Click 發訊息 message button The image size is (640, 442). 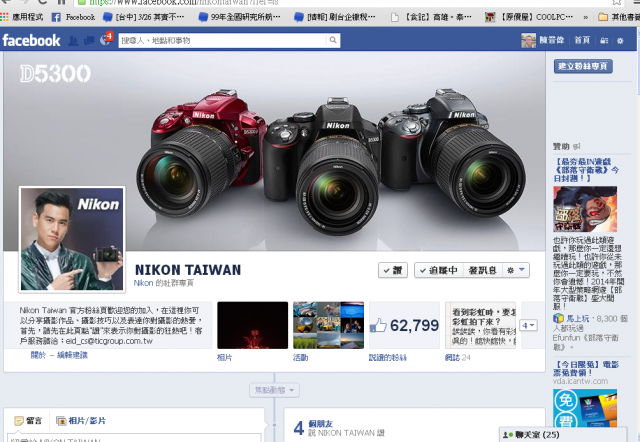point(482,270)
